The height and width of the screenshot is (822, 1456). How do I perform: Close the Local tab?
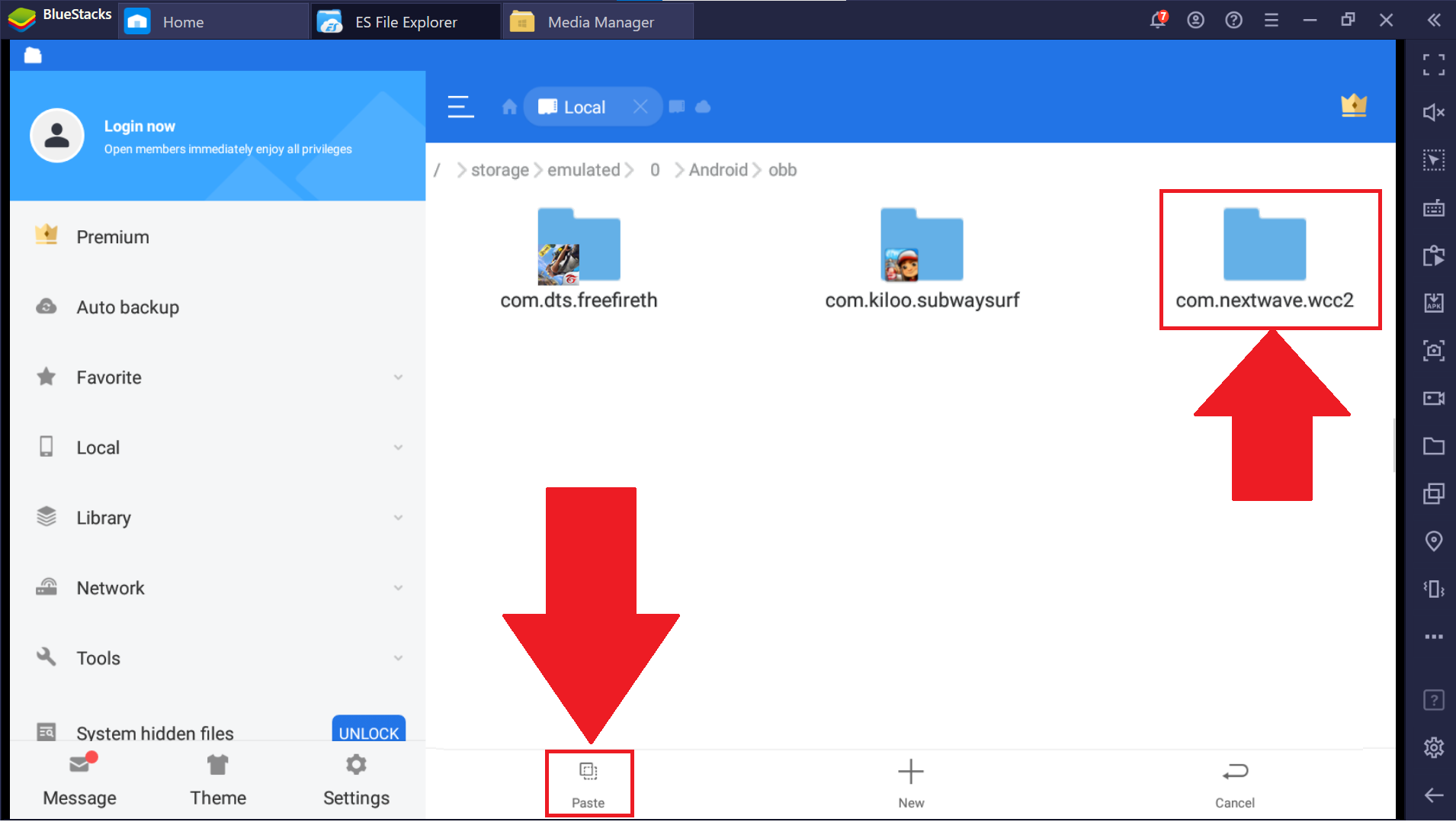pos(640,107)
